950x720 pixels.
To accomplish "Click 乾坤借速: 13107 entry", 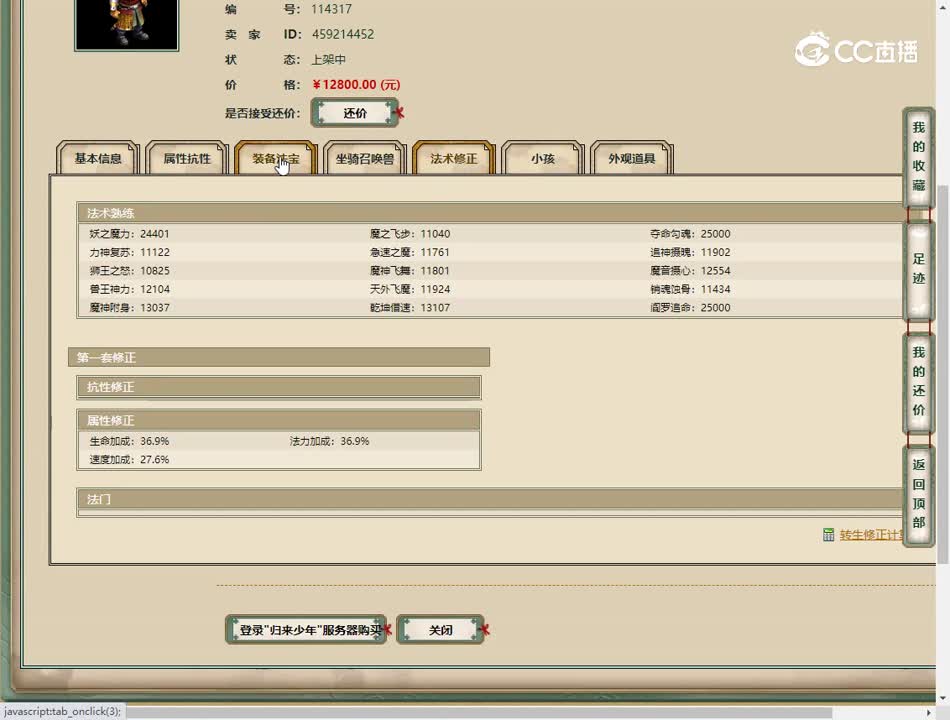I will coord(410,308).
